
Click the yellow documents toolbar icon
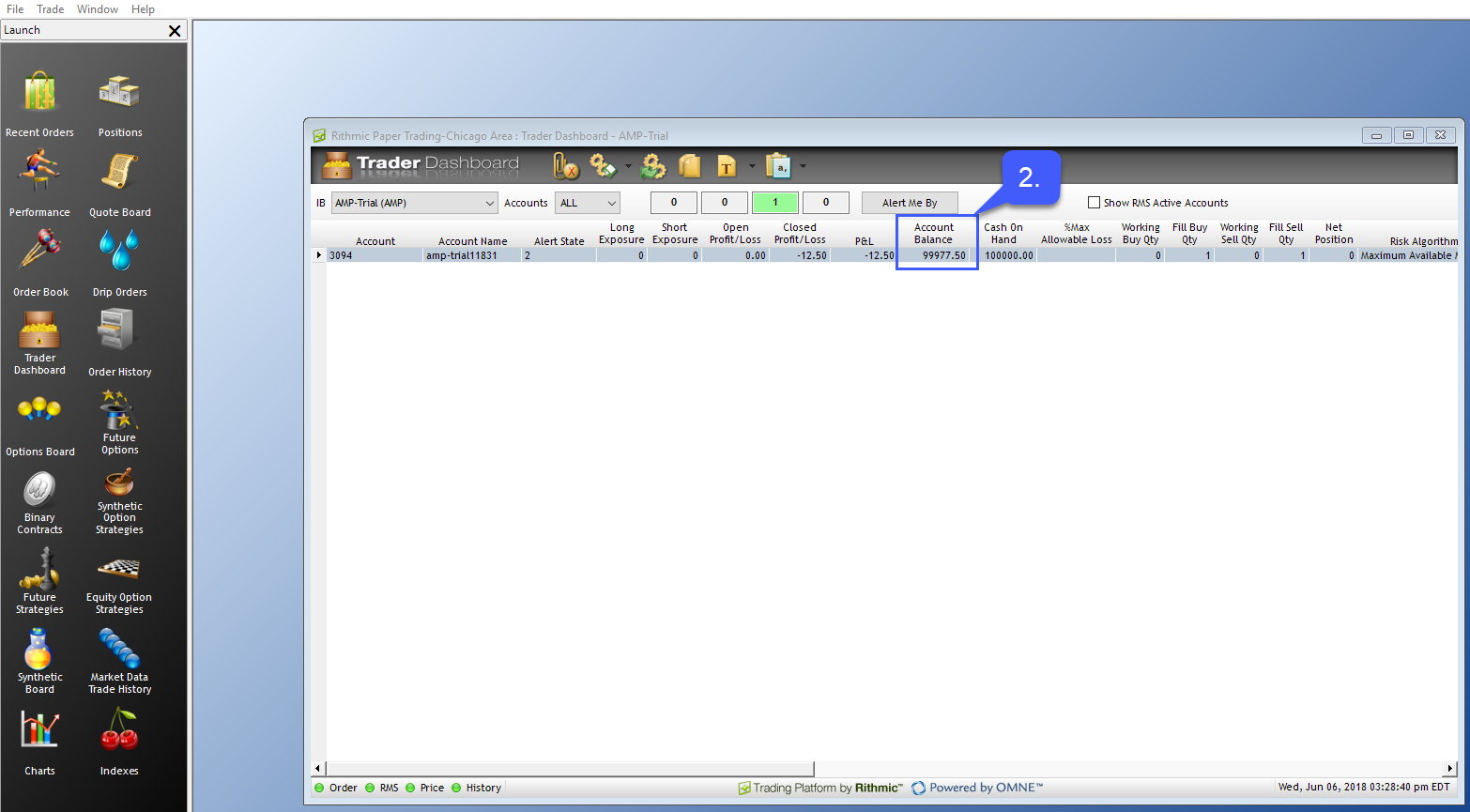tap(690, 166)
